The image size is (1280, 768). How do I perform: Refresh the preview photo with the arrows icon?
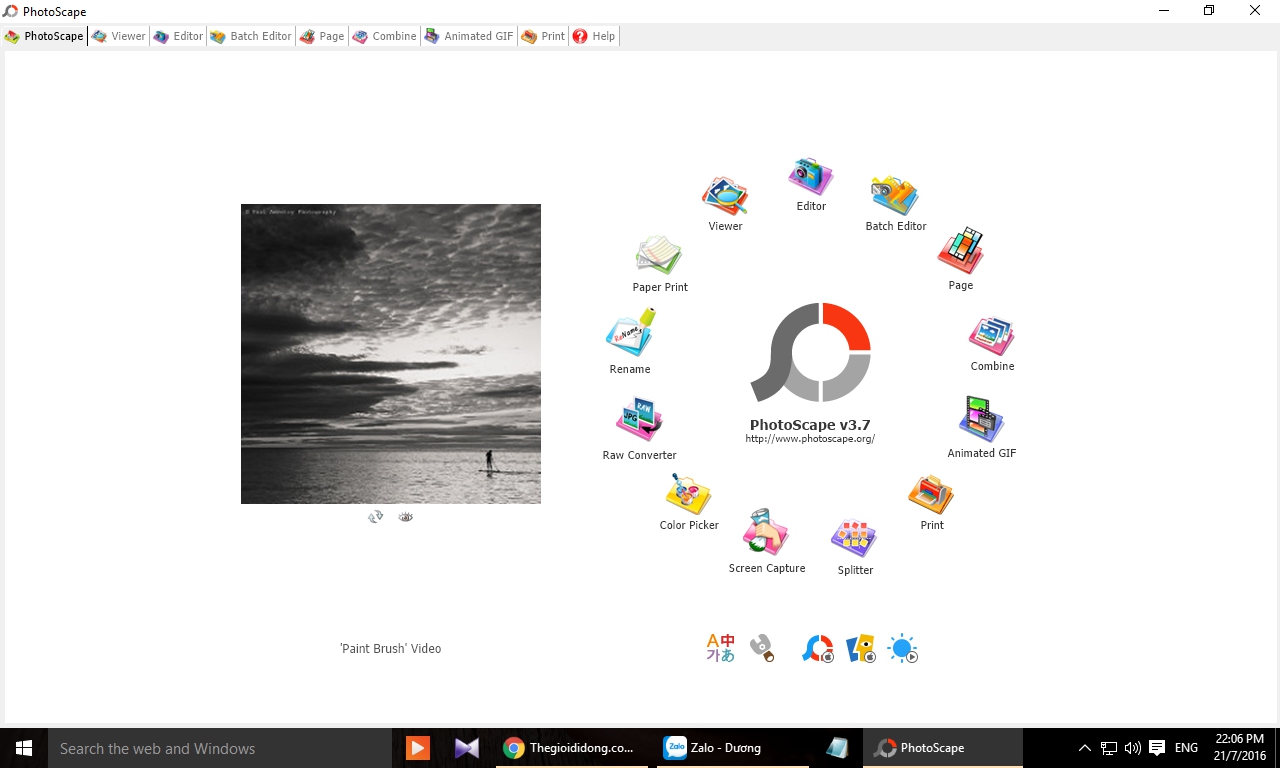click(376, 517)
